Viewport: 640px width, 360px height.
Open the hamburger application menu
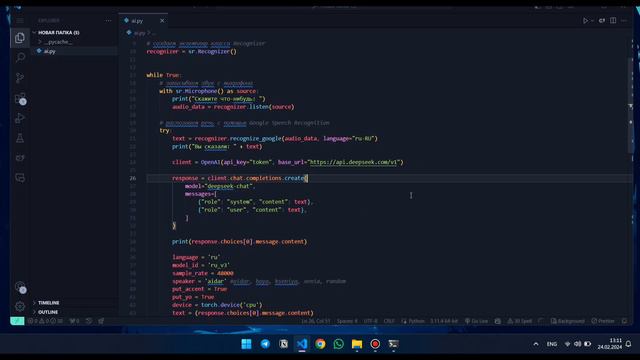(20, 20)
